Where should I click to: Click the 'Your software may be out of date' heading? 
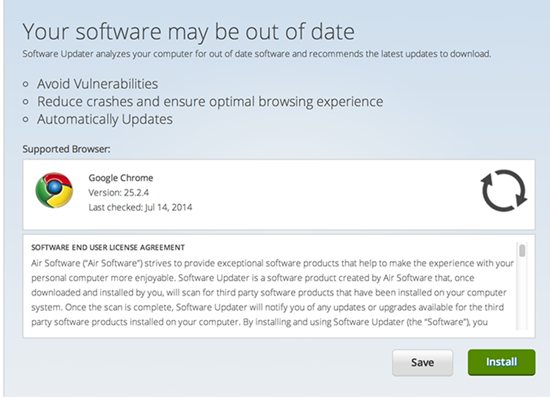[189, 32]
